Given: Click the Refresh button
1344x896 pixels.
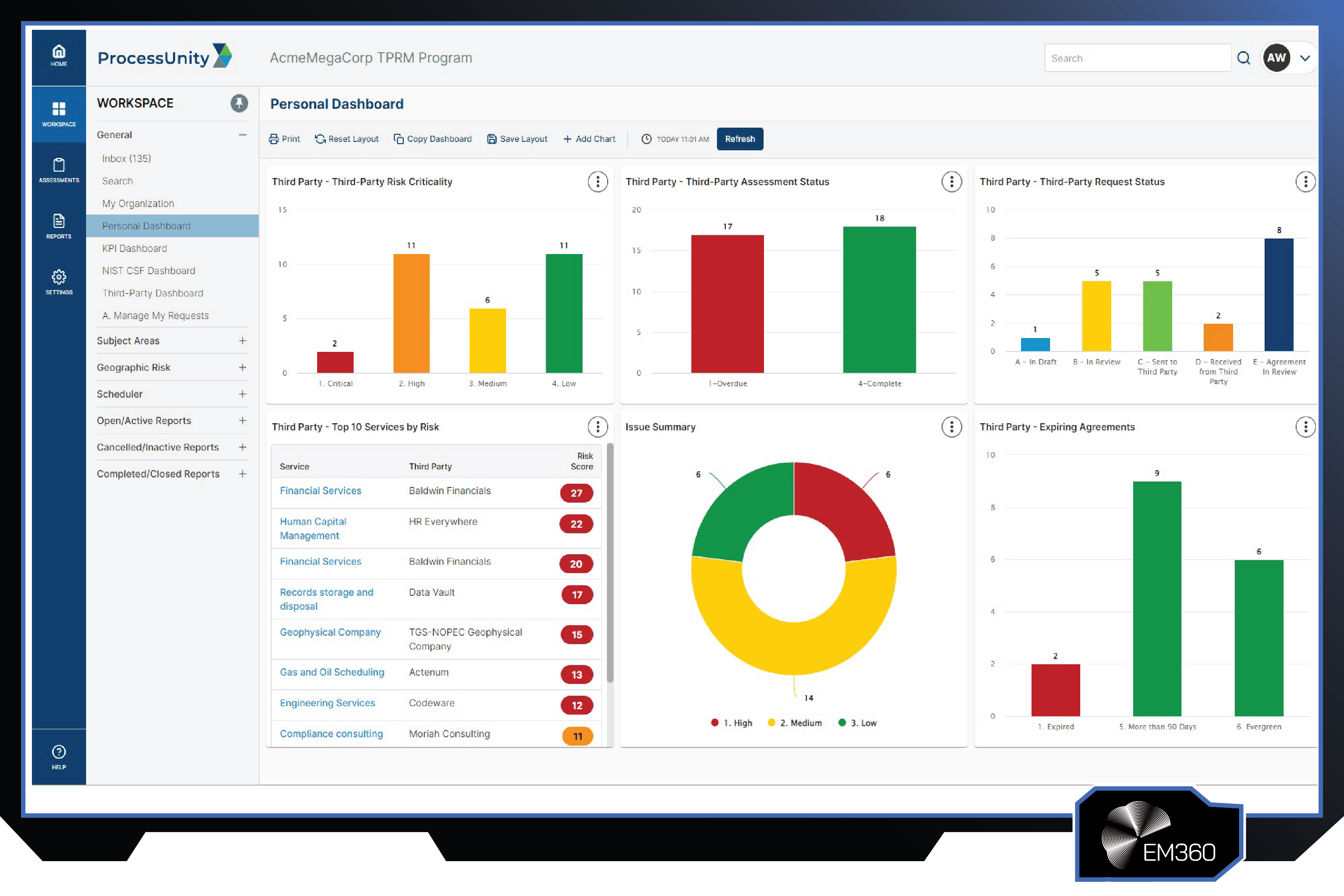Looking at the screenshot, I should (740, 139).
